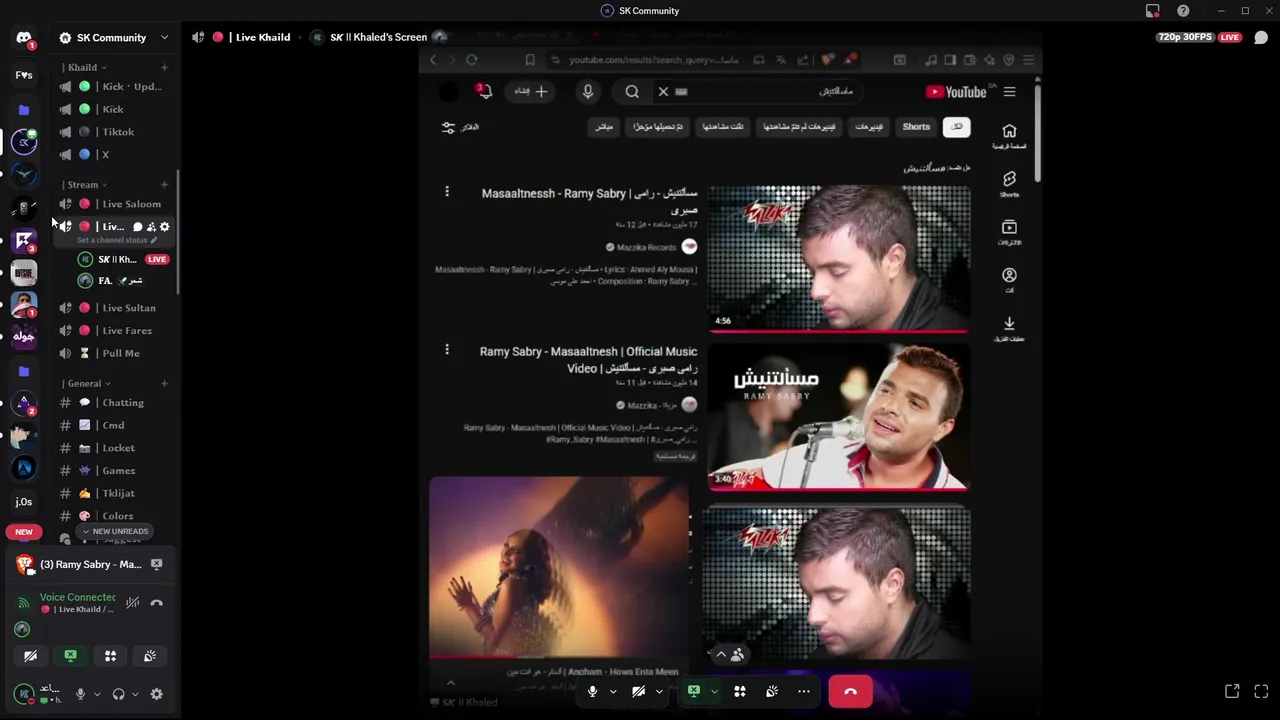Open chat bubble icon at top right
Viewport: 1280px width, 720px height.
pos(1261,38)
